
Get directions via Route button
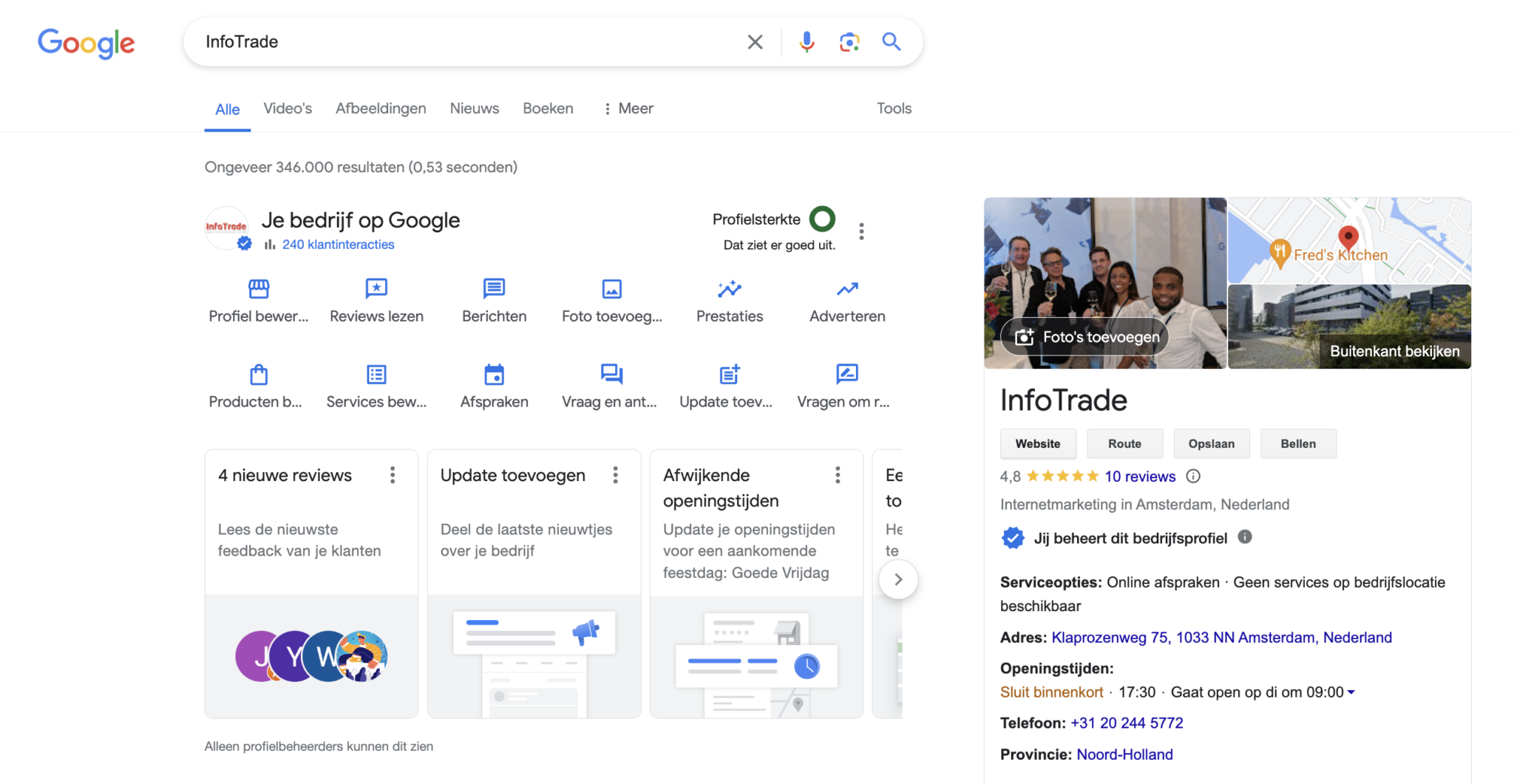click(x=1124, y=443)
